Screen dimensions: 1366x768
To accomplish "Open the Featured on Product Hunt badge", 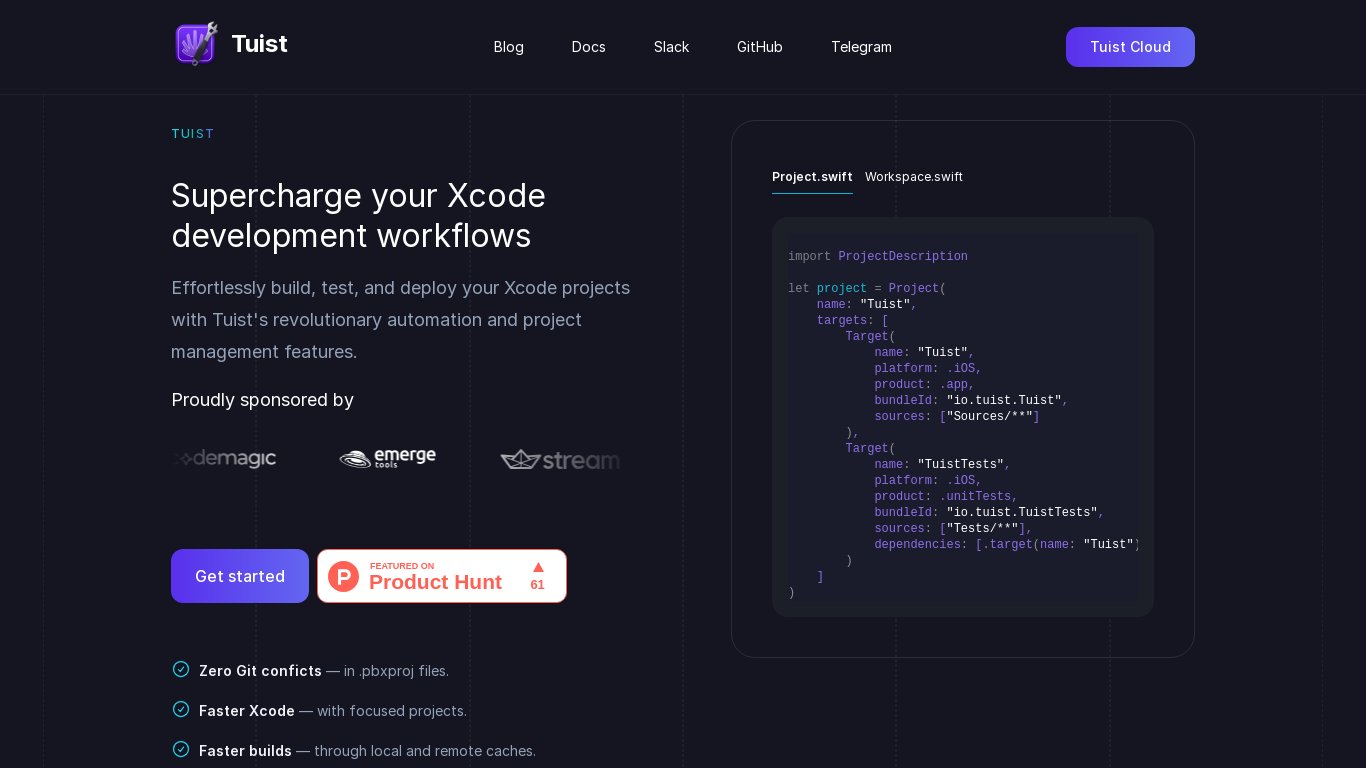I will pos(442,576).
